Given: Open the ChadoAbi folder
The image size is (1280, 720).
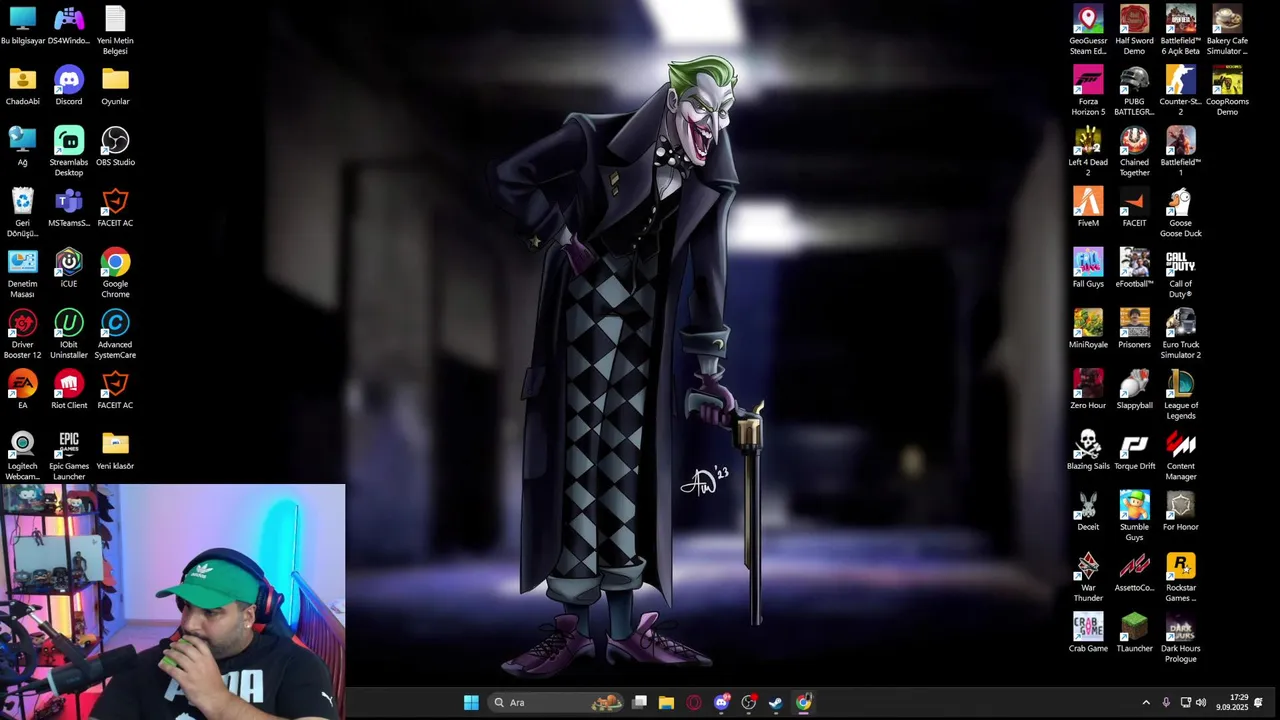Looking at the screenshot, I should point(22,87).
